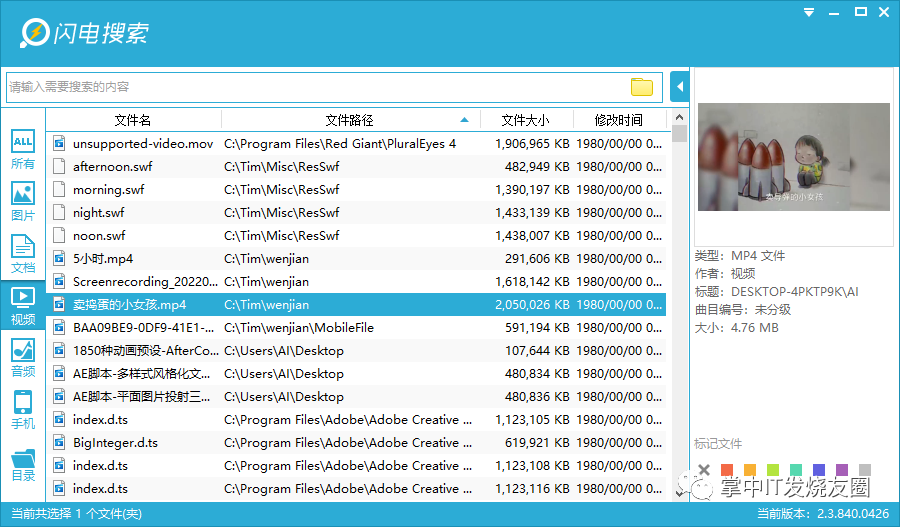Click the video preview thumbnail

pyautogui.click(x=794, y=157)
